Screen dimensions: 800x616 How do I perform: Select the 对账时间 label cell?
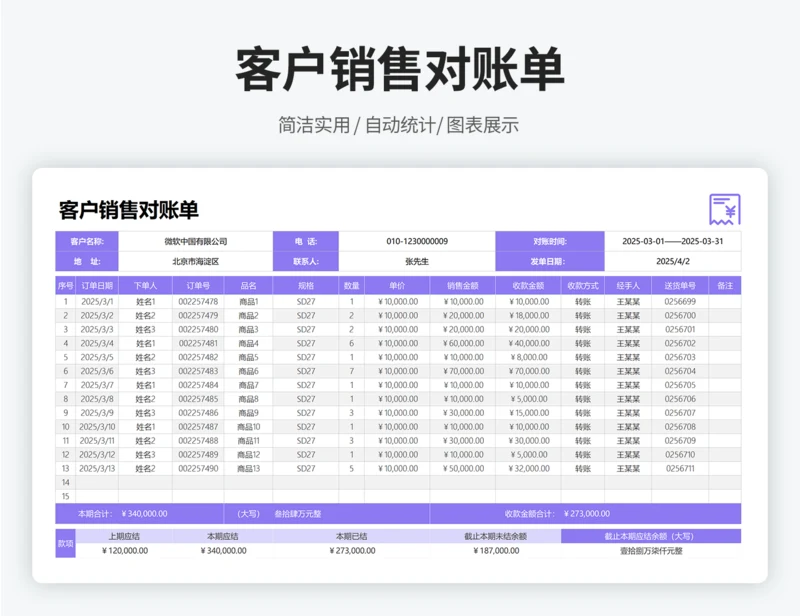point(550,241)
